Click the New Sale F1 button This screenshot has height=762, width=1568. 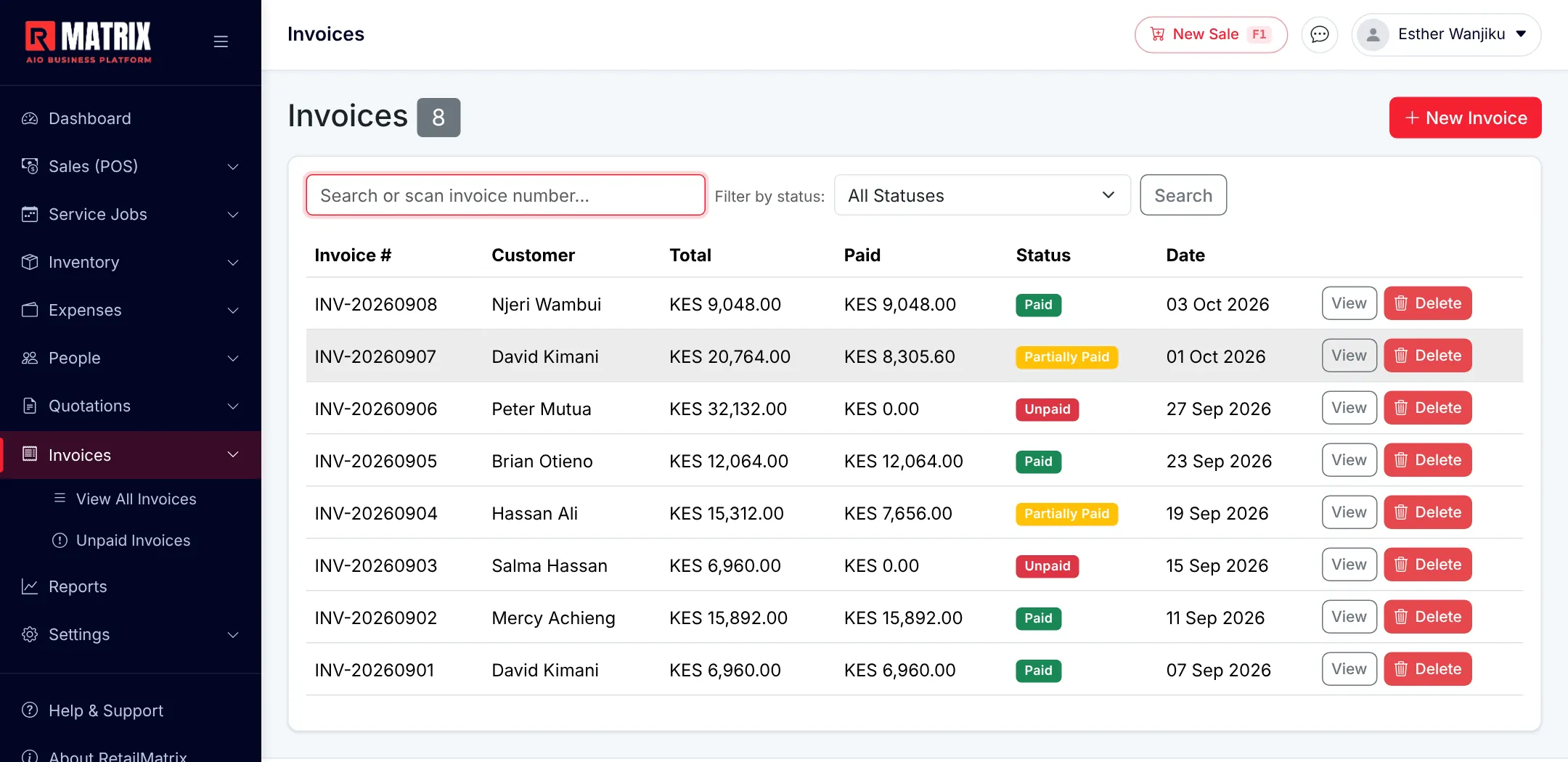tap(1211, 34)
